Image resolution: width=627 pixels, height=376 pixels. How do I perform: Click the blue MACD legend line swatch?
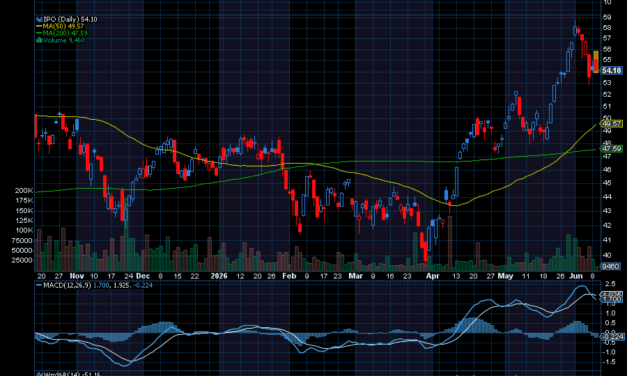[x=39, y=285]
